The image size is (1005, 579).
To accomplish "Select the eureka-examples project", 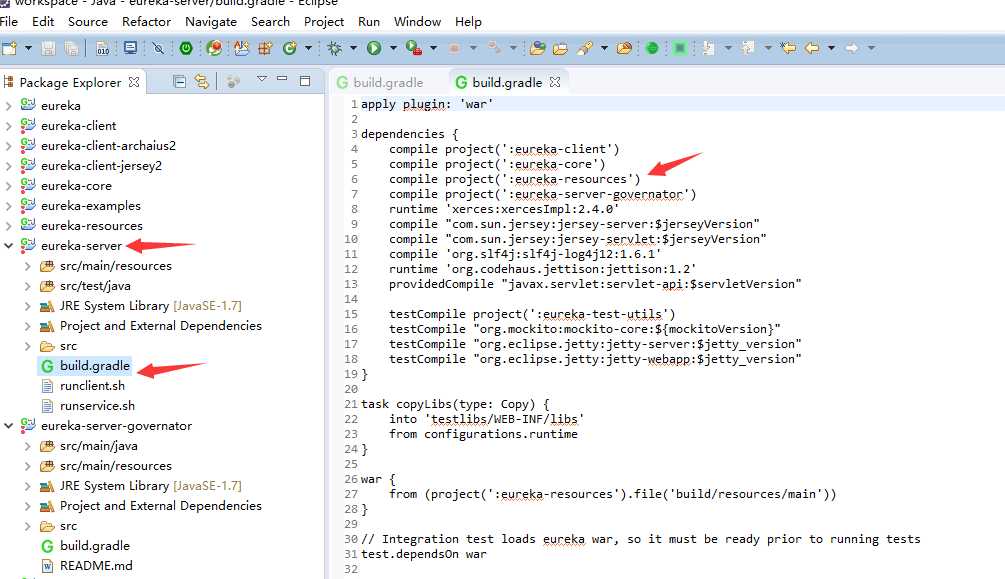I will point(90,206).
